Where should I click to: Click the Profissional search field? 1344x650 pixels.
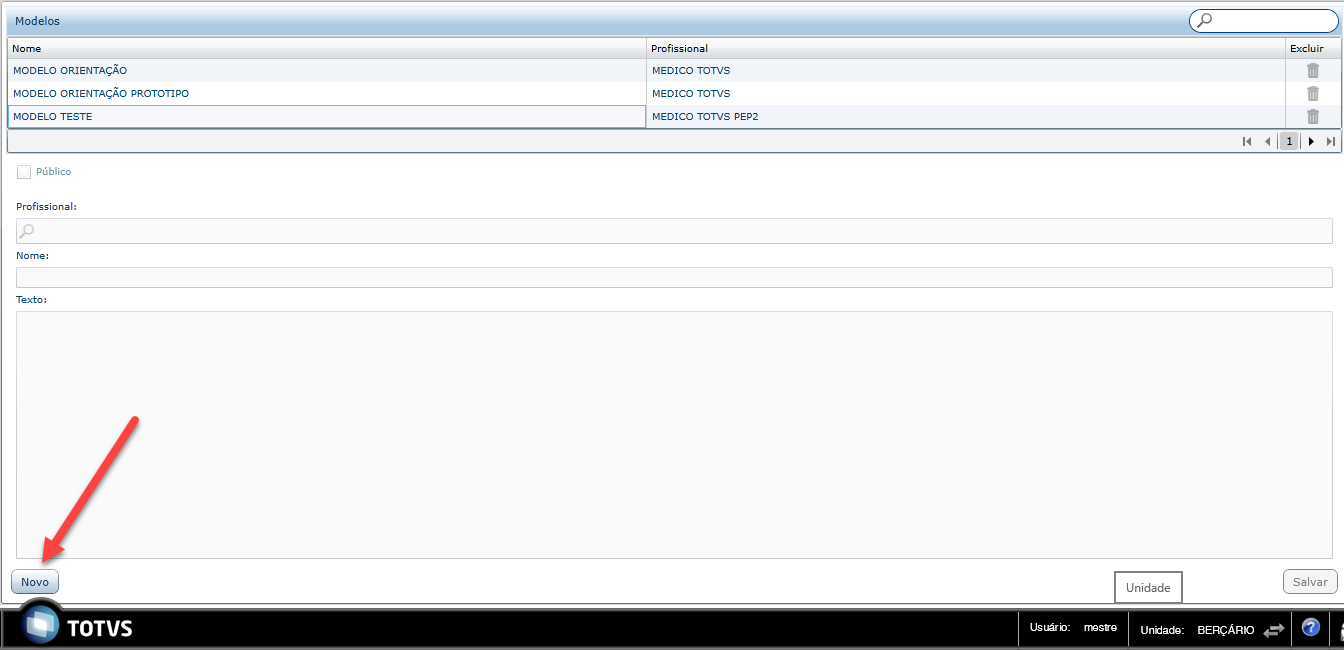(x=674, y=231)
